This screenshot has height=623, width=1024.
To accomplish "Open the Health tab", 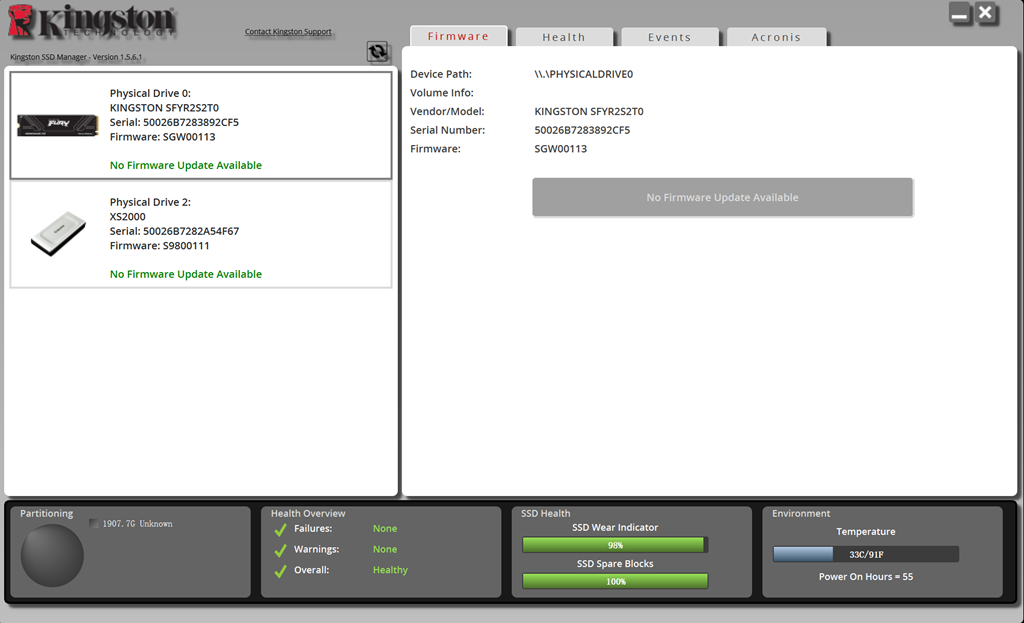I will tap(564, 37).
